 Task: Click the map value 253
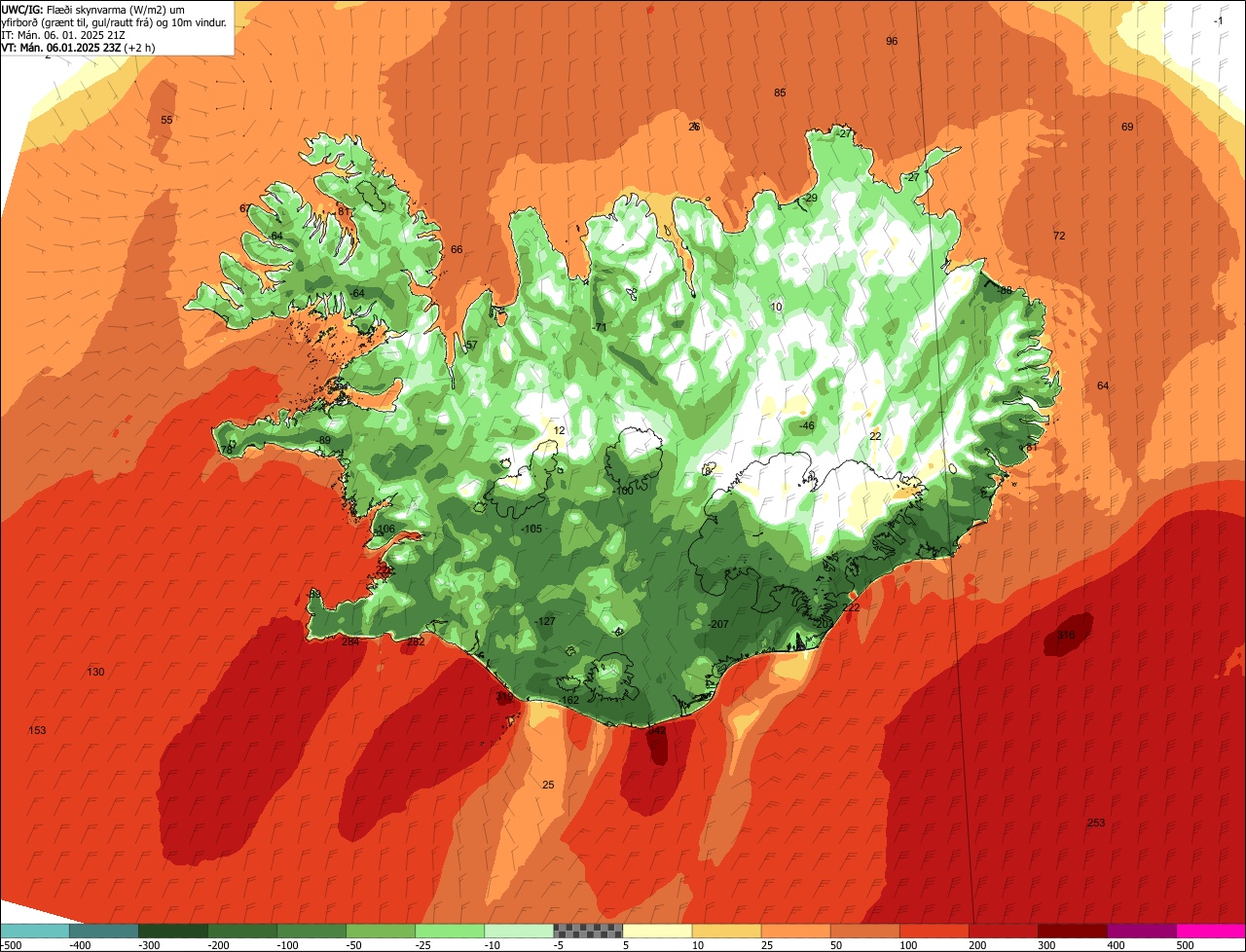(1095, 823)
